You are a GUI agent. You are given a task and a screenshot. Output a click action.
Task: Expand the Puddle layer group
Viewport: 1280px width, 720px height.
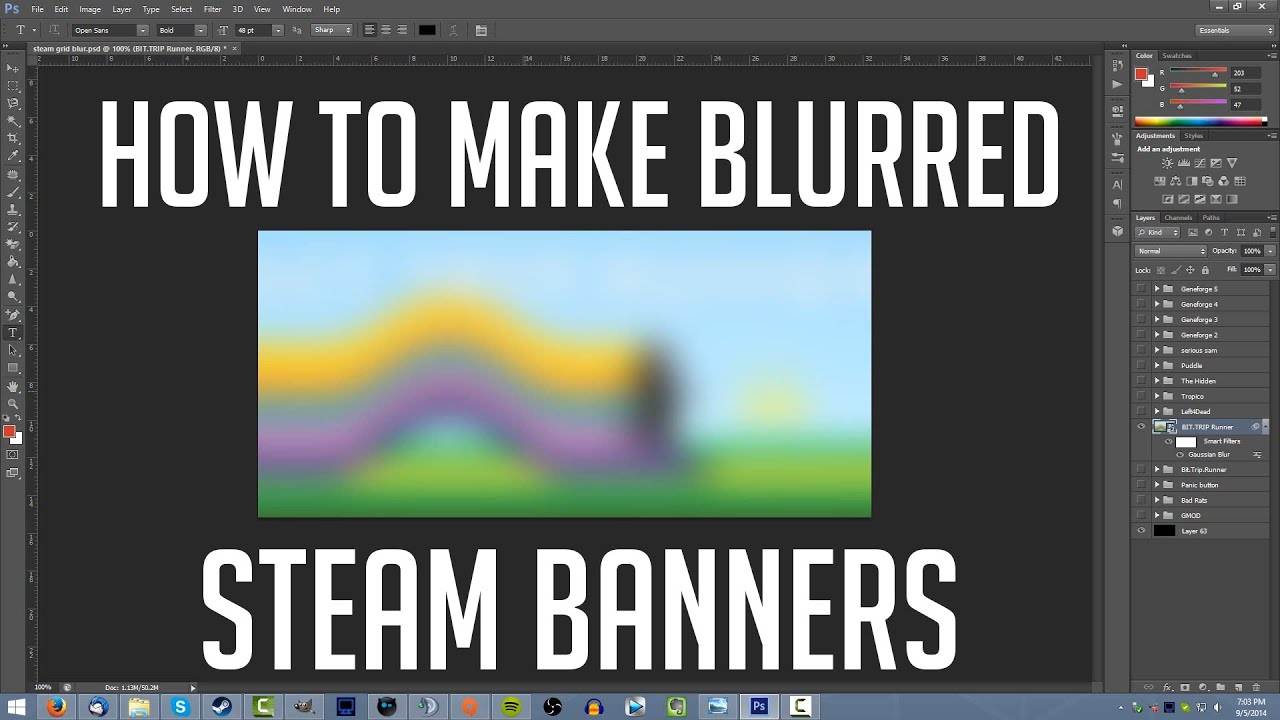(1157, 365)
